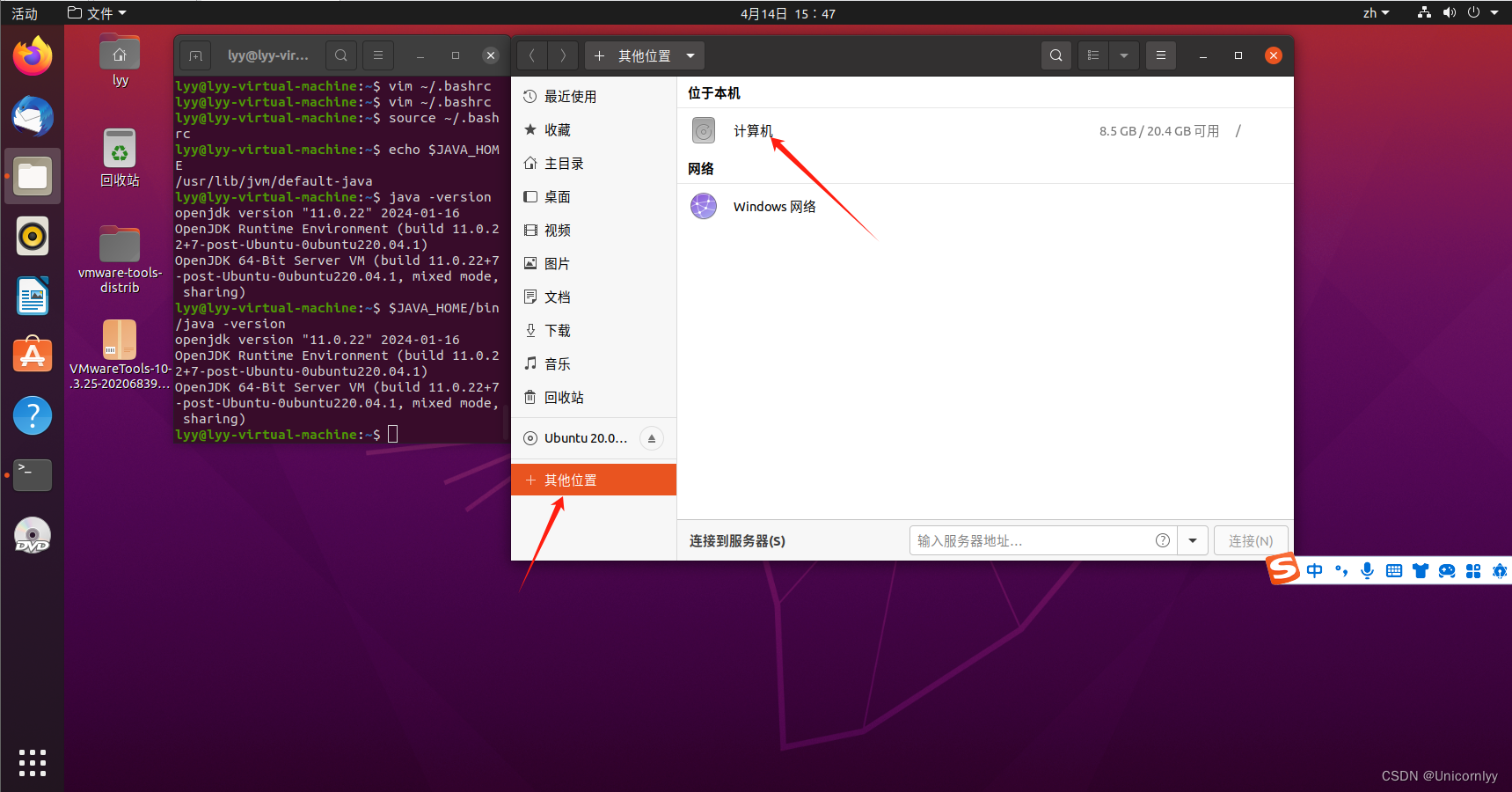Screen dimensions: 1512x792
Task: Click the terminal search icon
Action: click(341, 55)
